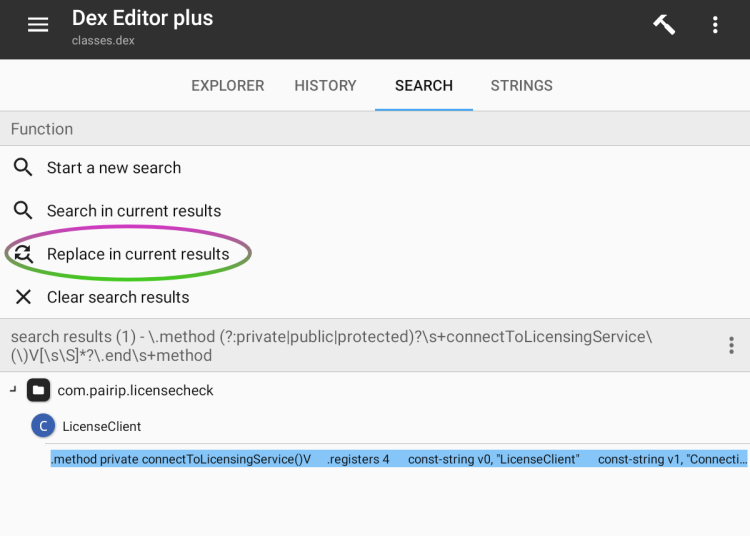Image resolution: width=750 pixels, height=536 pixels.
Task: Open the STRINGS tab
Action: (x=521, y=86)
